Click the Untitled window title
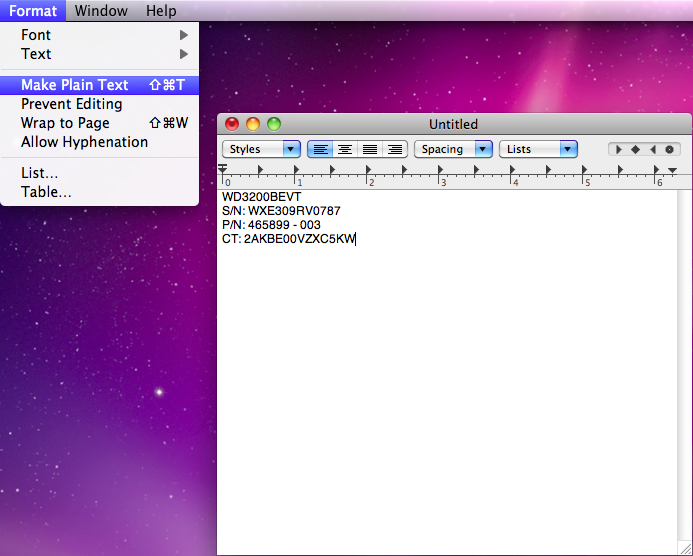This screenshot has height=556, width=693. click(x=453, y=124)
